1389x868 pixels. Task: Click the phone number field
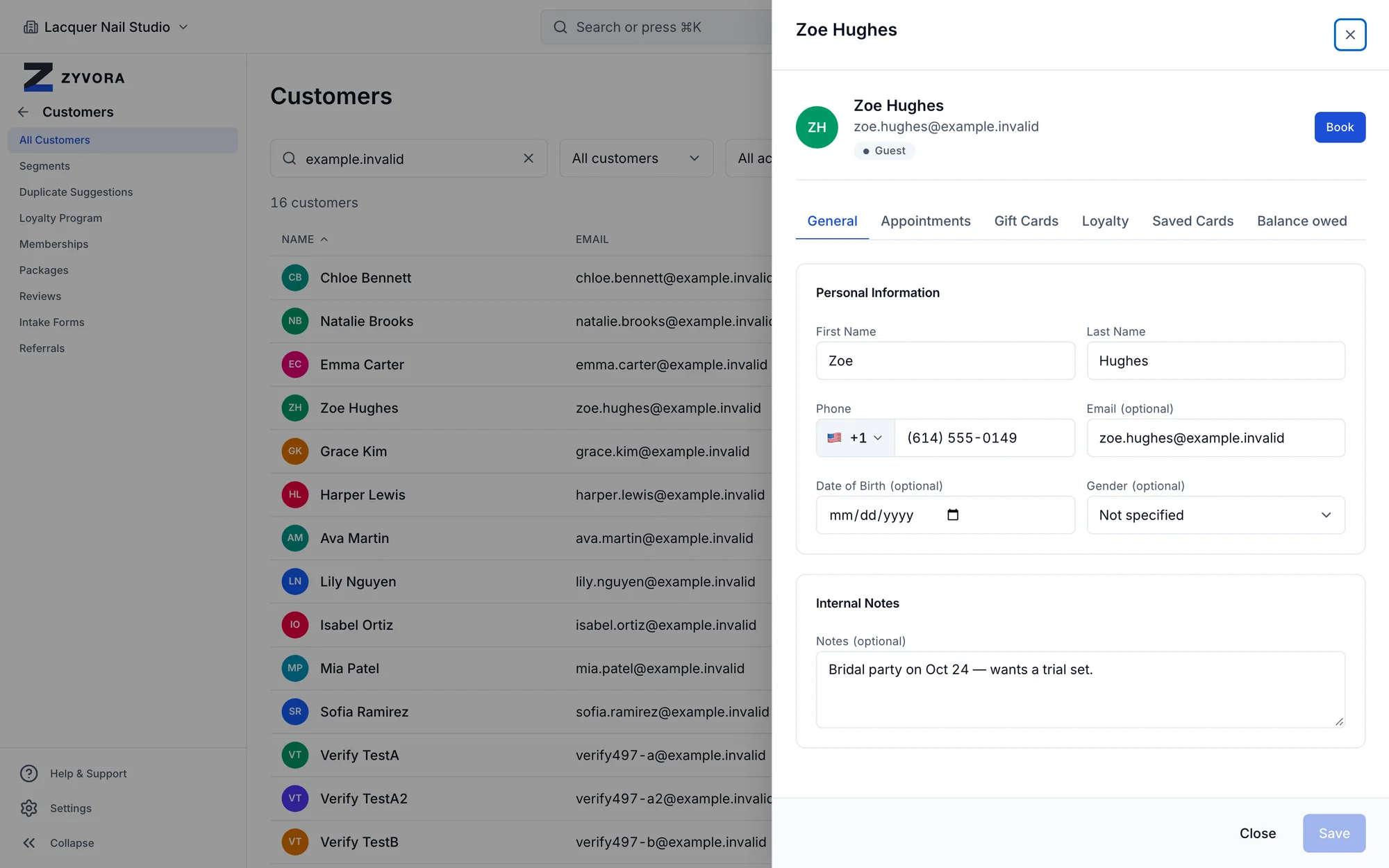[x=984, y=437]
